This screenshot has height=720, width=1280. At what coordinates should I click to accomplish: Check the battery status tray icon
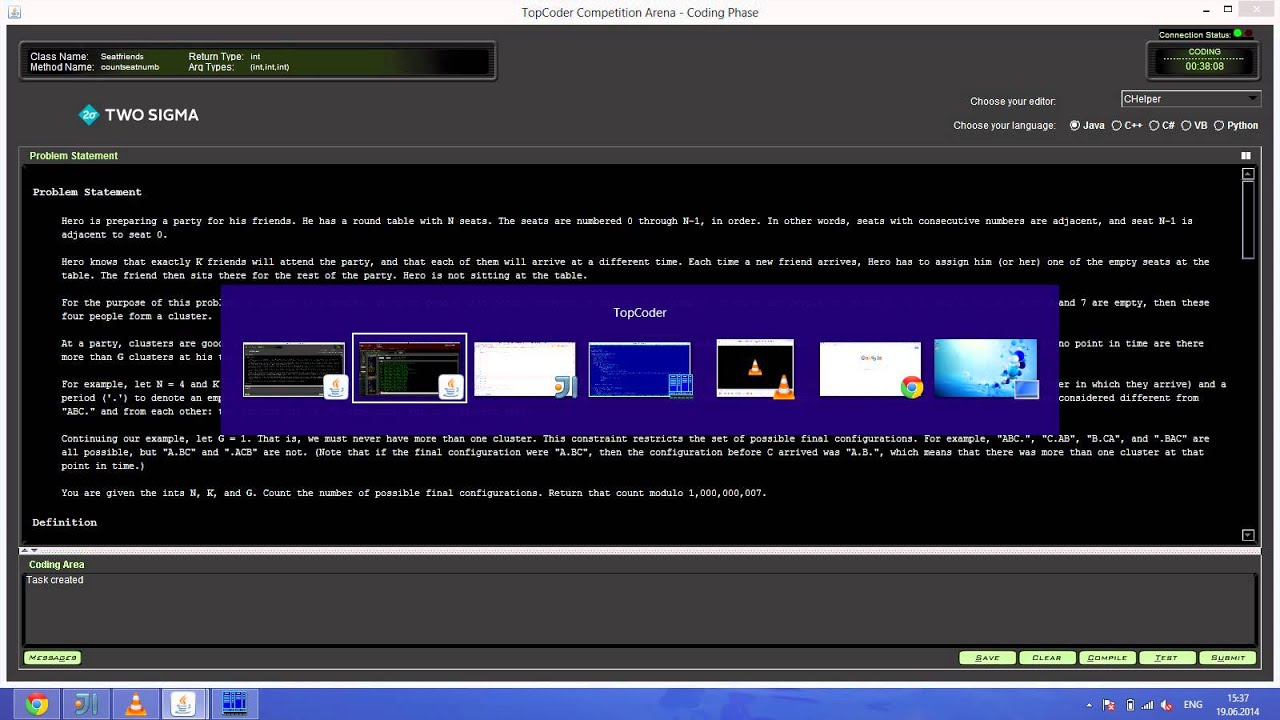click(x=1129, y=705)
